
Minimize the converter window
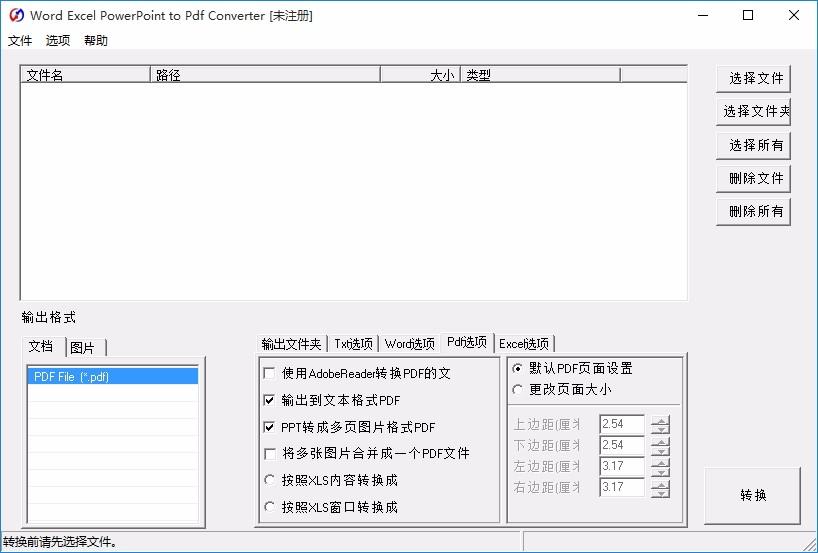[x=703, y=15]
